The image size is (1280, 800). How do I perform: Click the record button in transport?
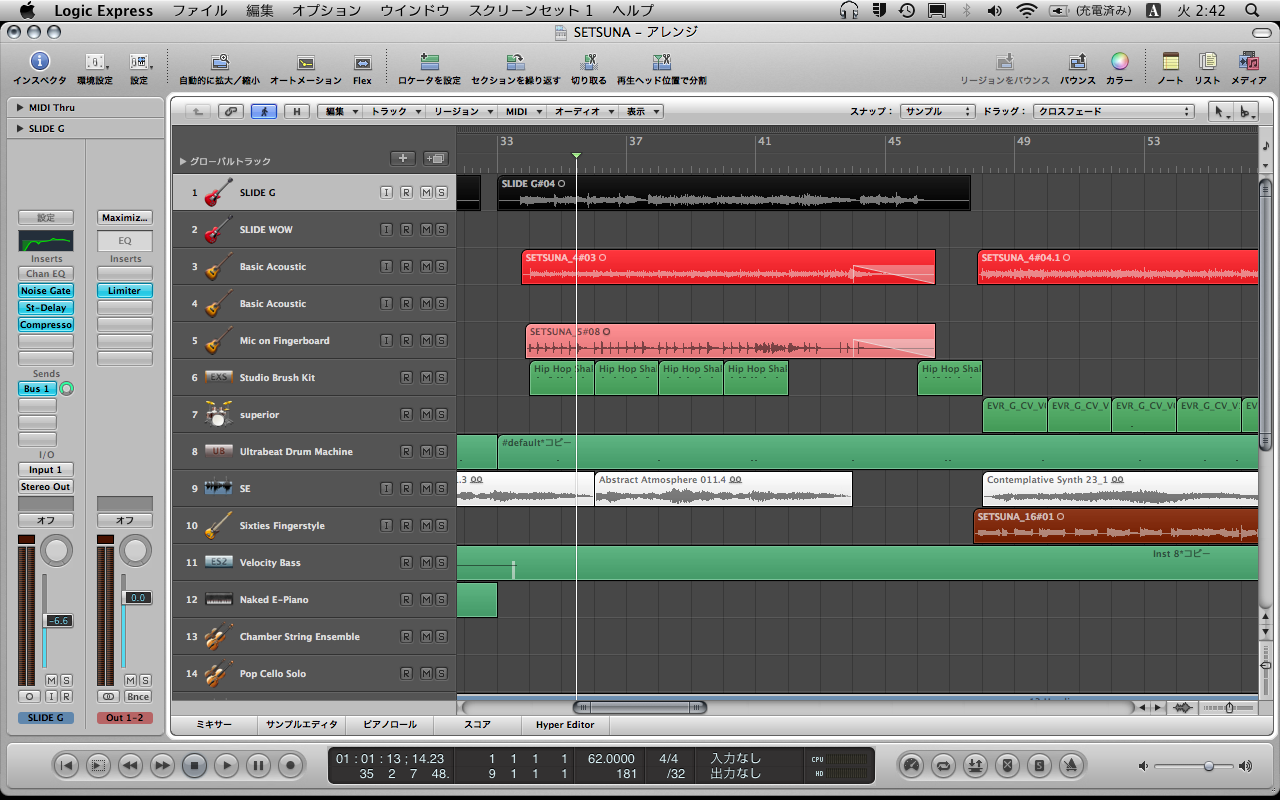point(290,766)
